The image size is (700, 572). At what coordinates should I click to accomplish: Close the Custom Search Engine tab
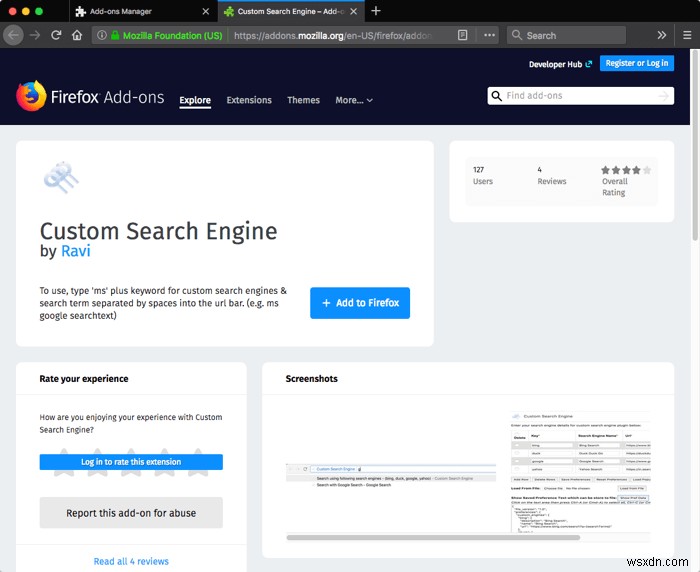[354, 12]
